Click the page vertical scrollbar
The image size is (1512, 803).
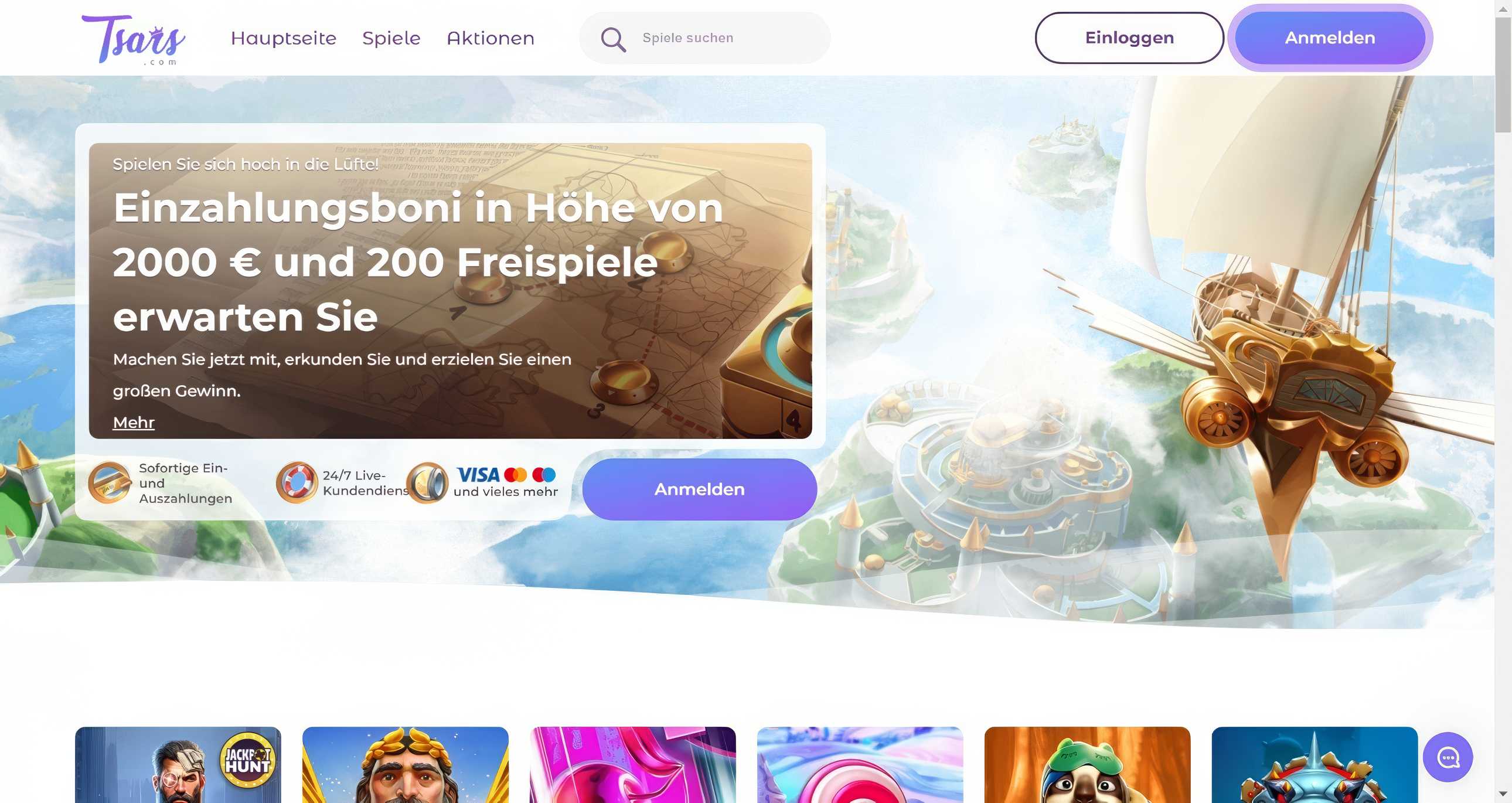coord(1503,401)
